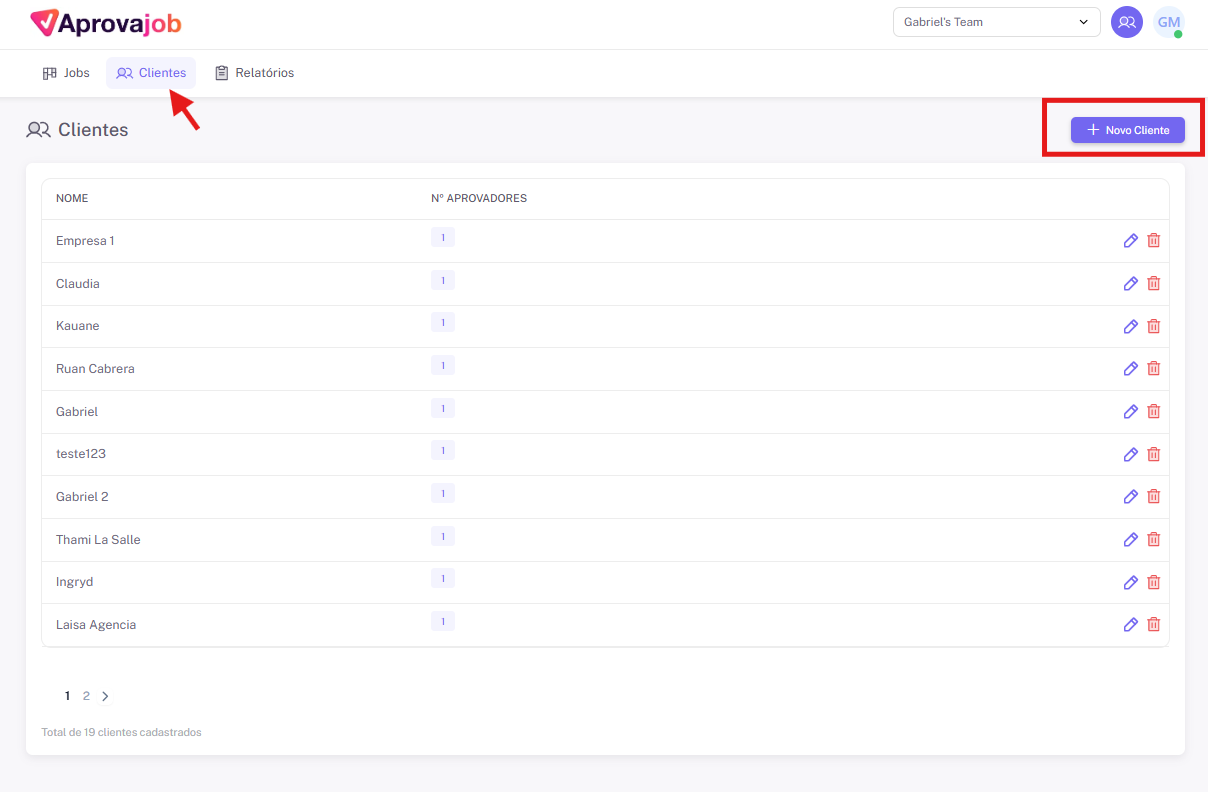Open the GM user avatar menu
Viewport: 1208px width, 792px height.
1168,22
